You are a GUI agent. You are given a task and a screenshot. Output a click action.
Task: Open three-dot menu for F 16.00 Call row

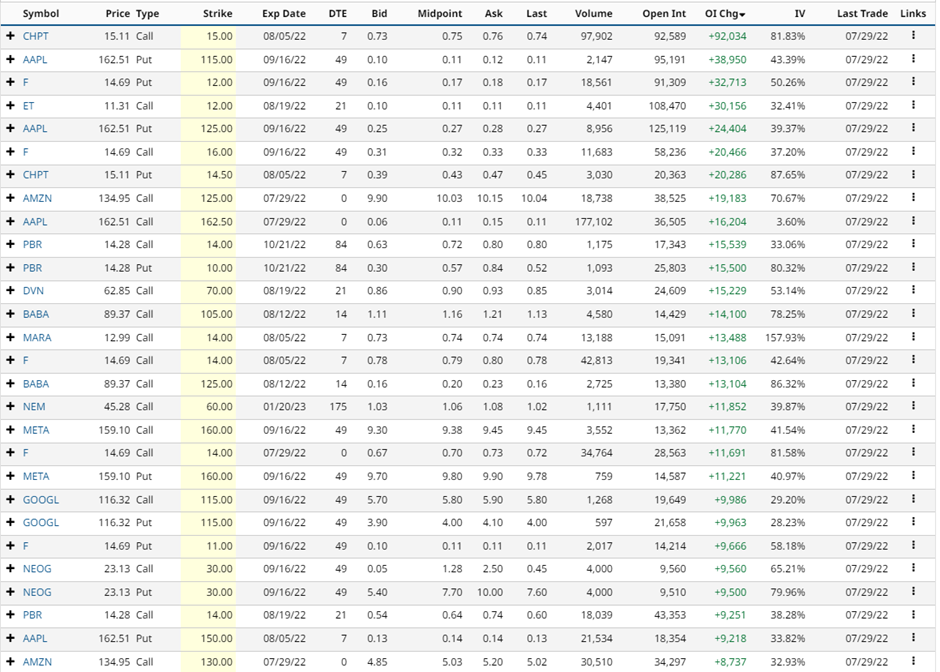point(913,151)
